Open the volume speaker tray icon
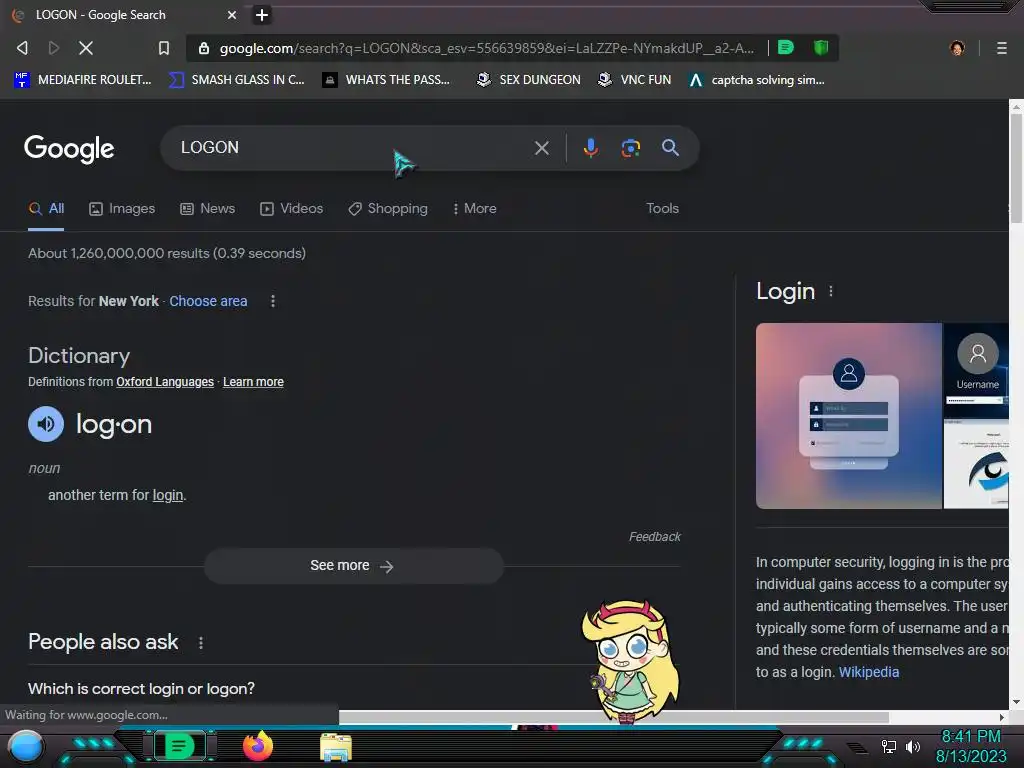 [x=913, y=746]
